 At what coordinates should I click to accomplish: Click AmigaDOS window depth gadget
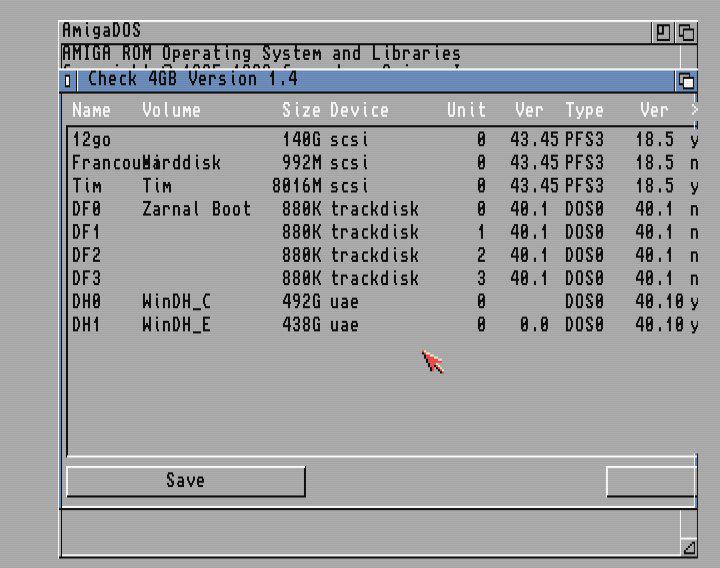(x=686, y=33)
